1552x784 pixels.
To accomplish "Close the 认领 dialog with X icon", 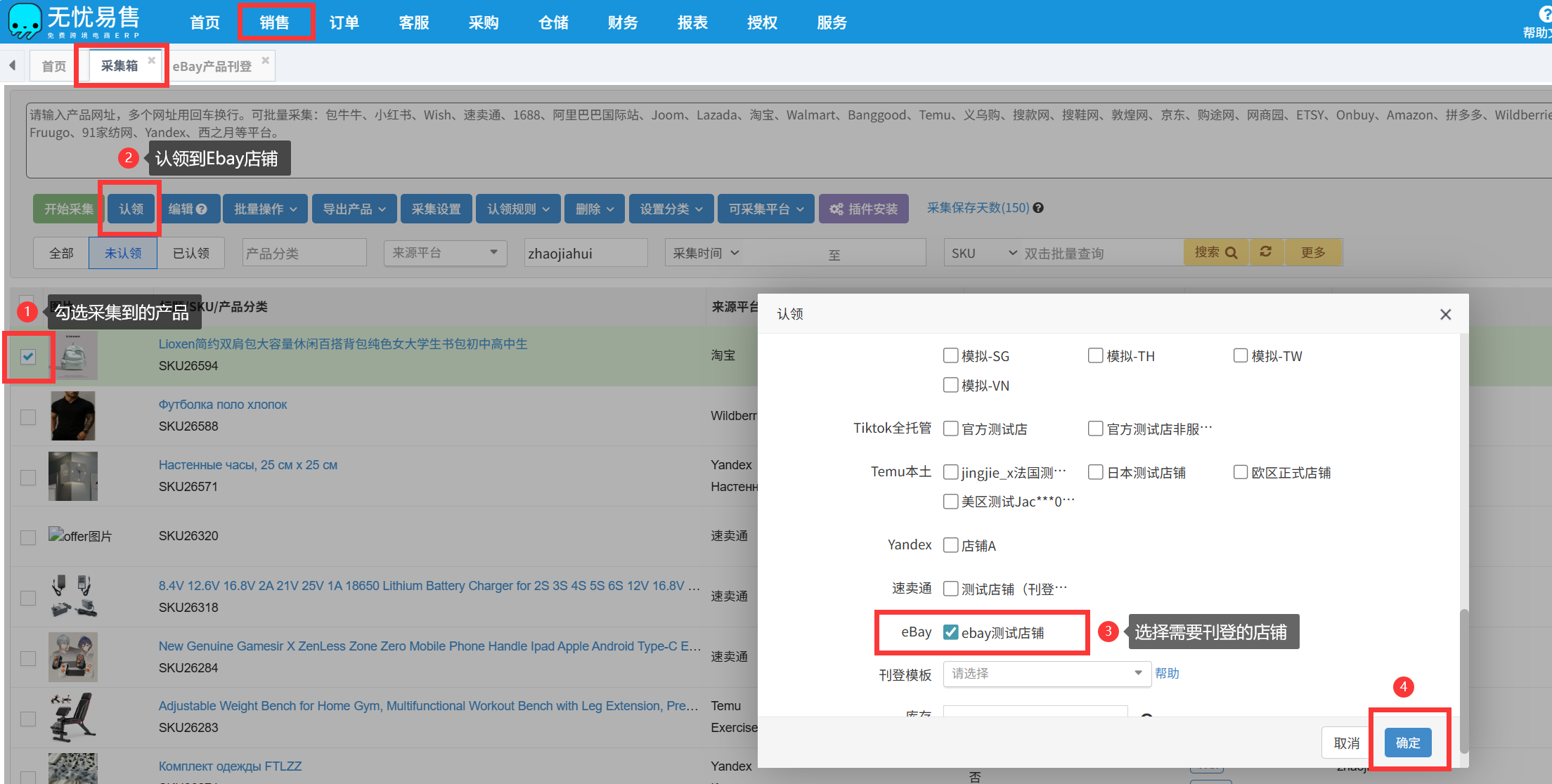I will (x=1445, y=314).
